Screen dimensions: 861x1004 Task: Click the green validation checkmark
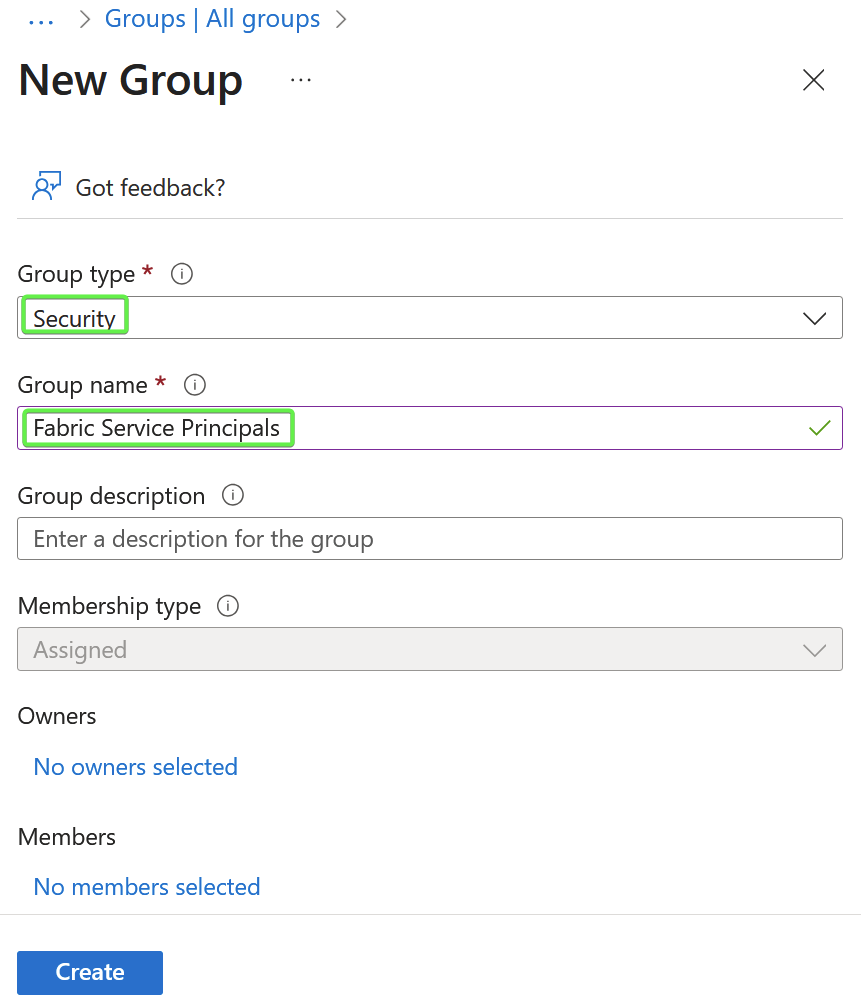819,428
